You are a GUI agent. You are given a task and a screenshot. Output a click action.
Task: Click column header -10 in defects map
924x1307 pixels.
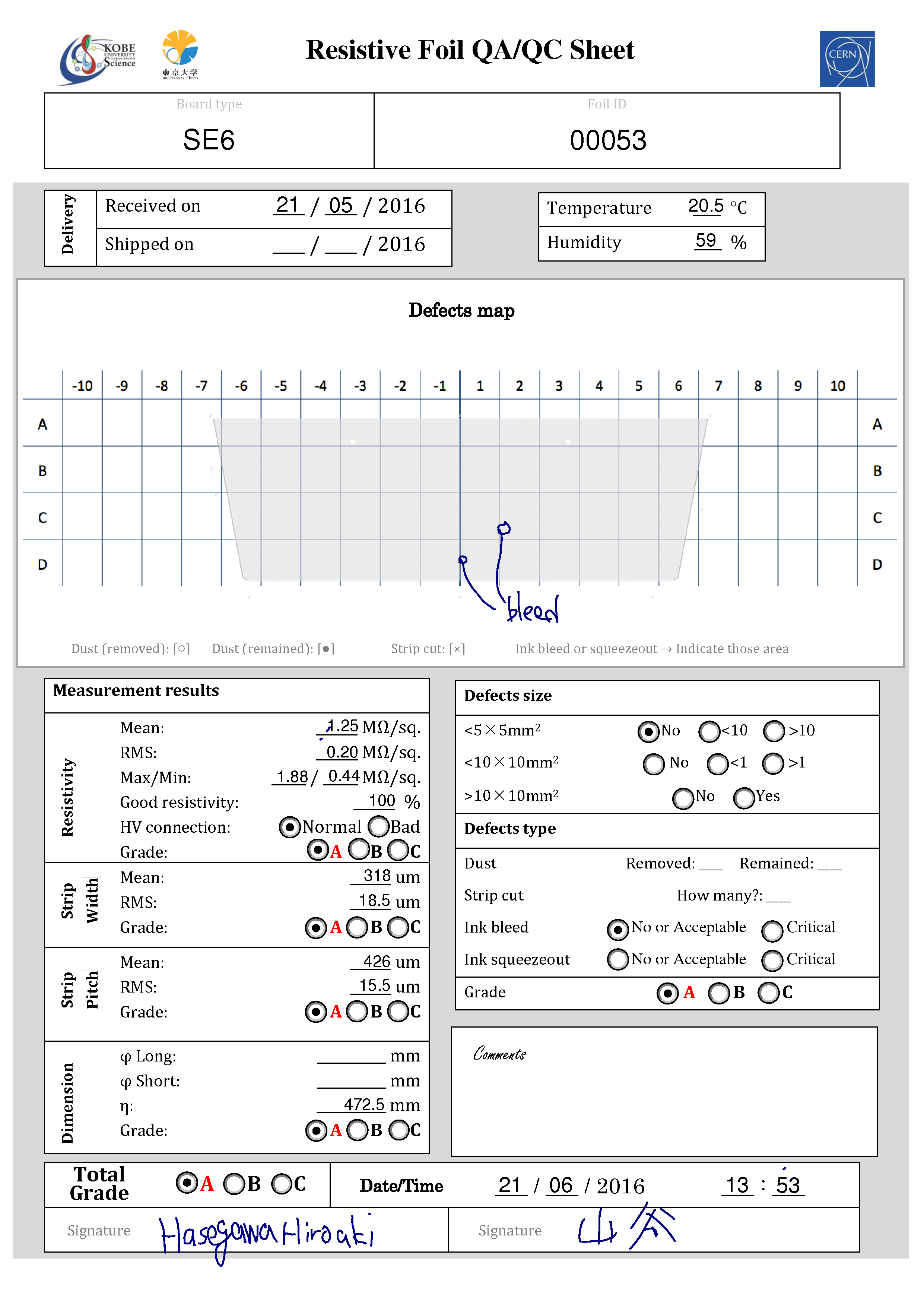82,386
